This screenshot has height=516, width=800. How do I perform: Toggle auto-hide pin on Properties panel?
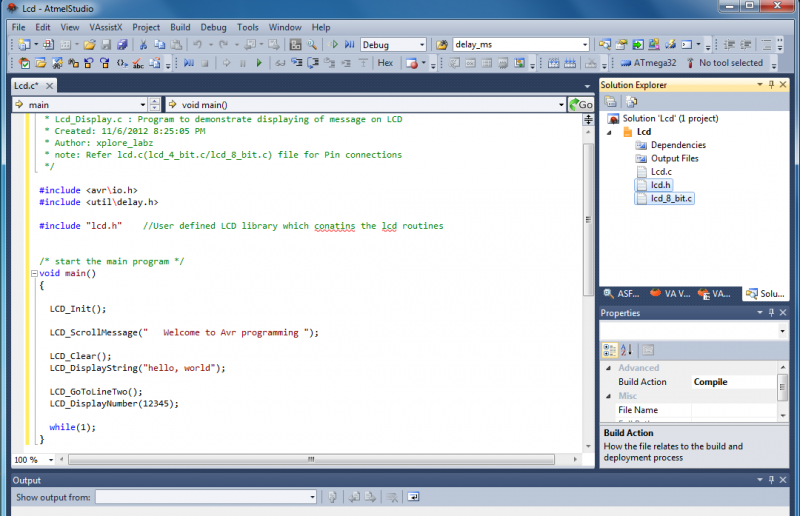point(771,313)
